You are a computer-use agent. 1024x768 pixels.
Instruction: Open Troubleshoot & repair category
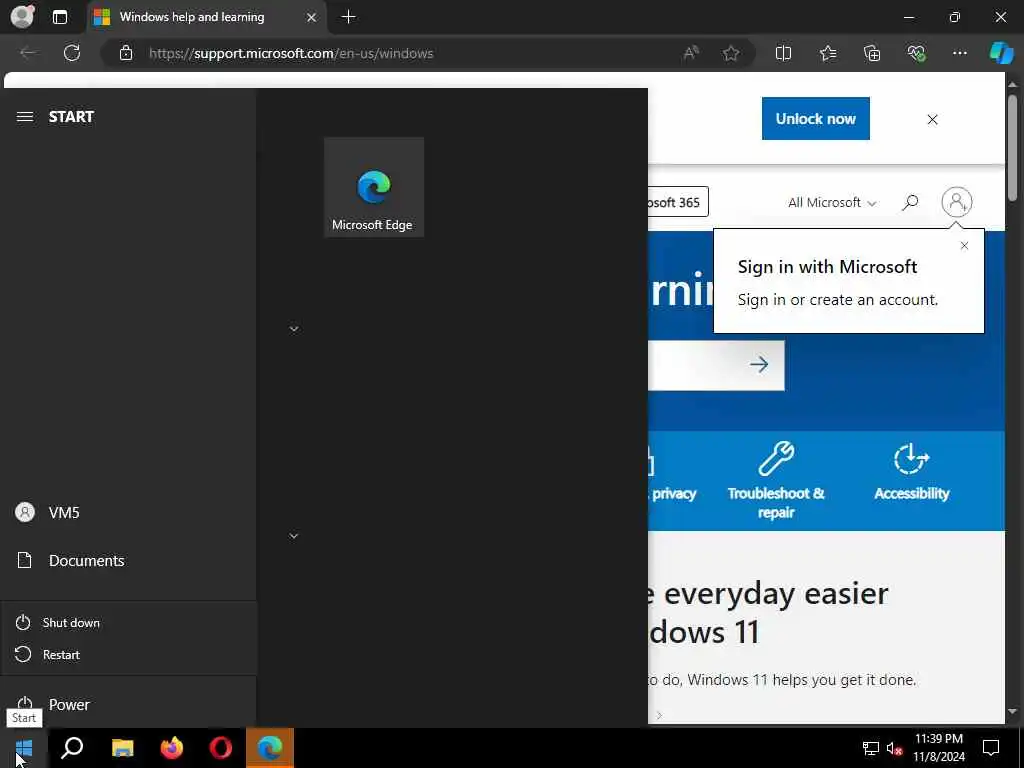pyautogui.click(x=776, y=480)
